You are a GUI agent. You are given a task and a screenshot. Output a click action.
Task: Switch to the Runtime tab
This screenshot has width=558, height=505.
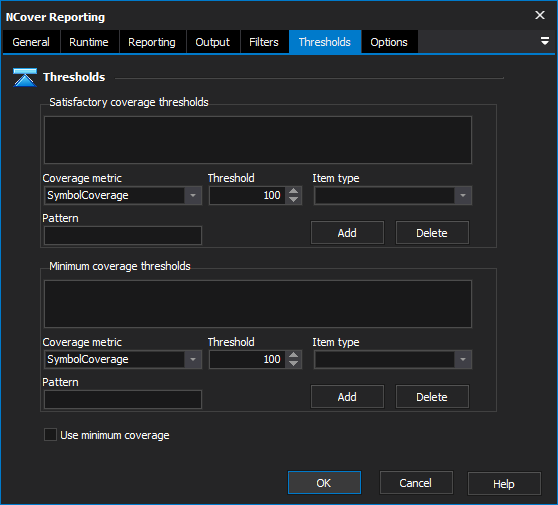coord(89,42)
